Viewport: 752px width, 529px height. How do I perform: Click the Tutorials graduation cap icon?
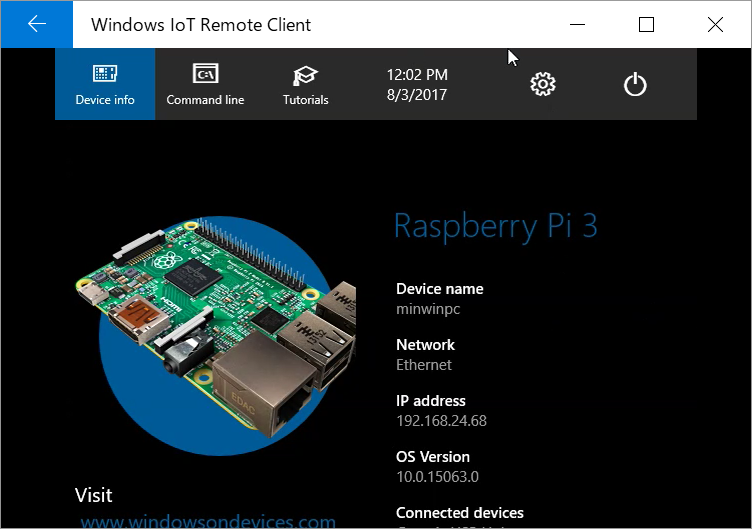coord(305,75)
